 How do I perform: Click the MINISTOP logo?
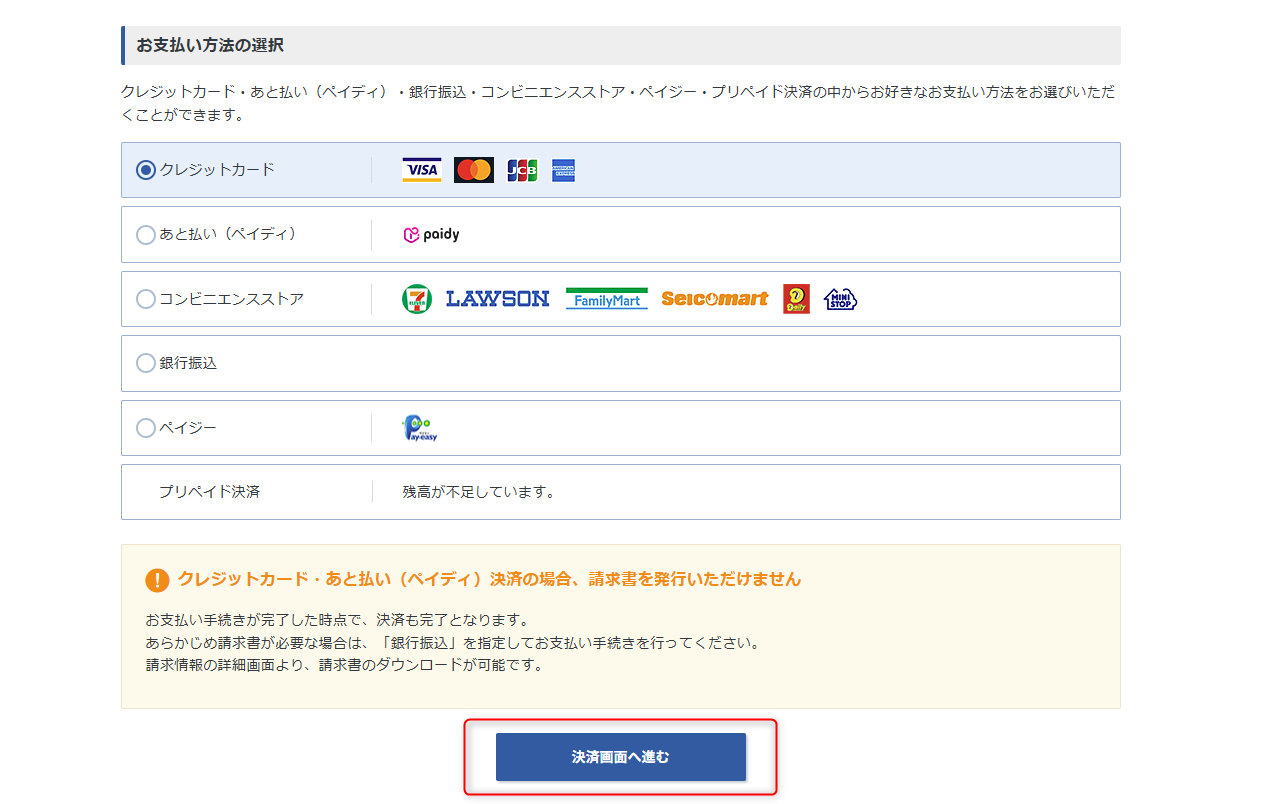click(x=839, y=298)
